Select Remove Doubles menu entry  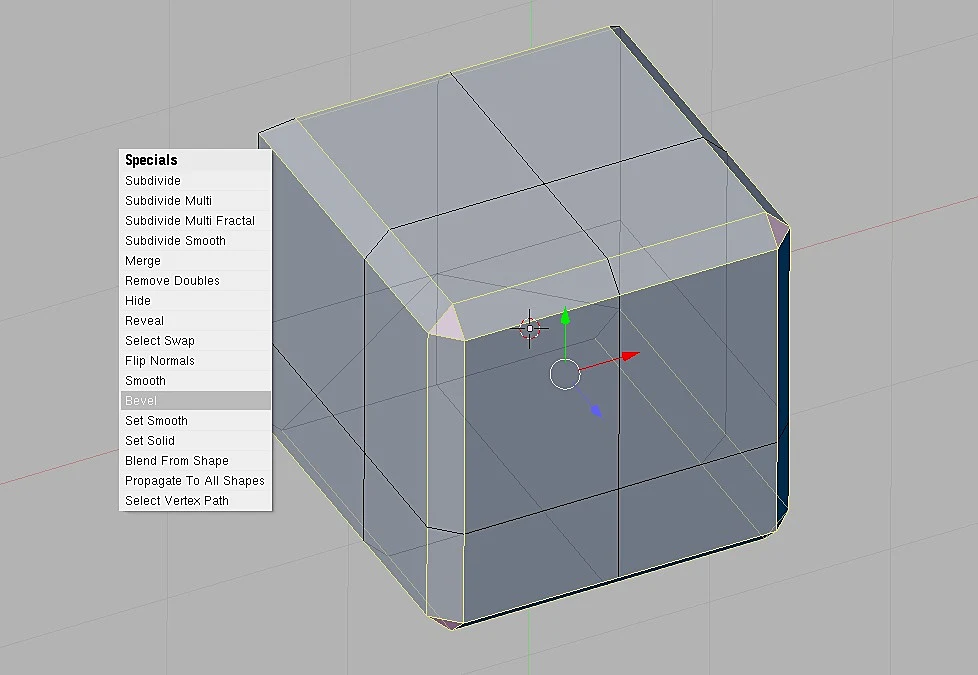[x=195, y=281]
